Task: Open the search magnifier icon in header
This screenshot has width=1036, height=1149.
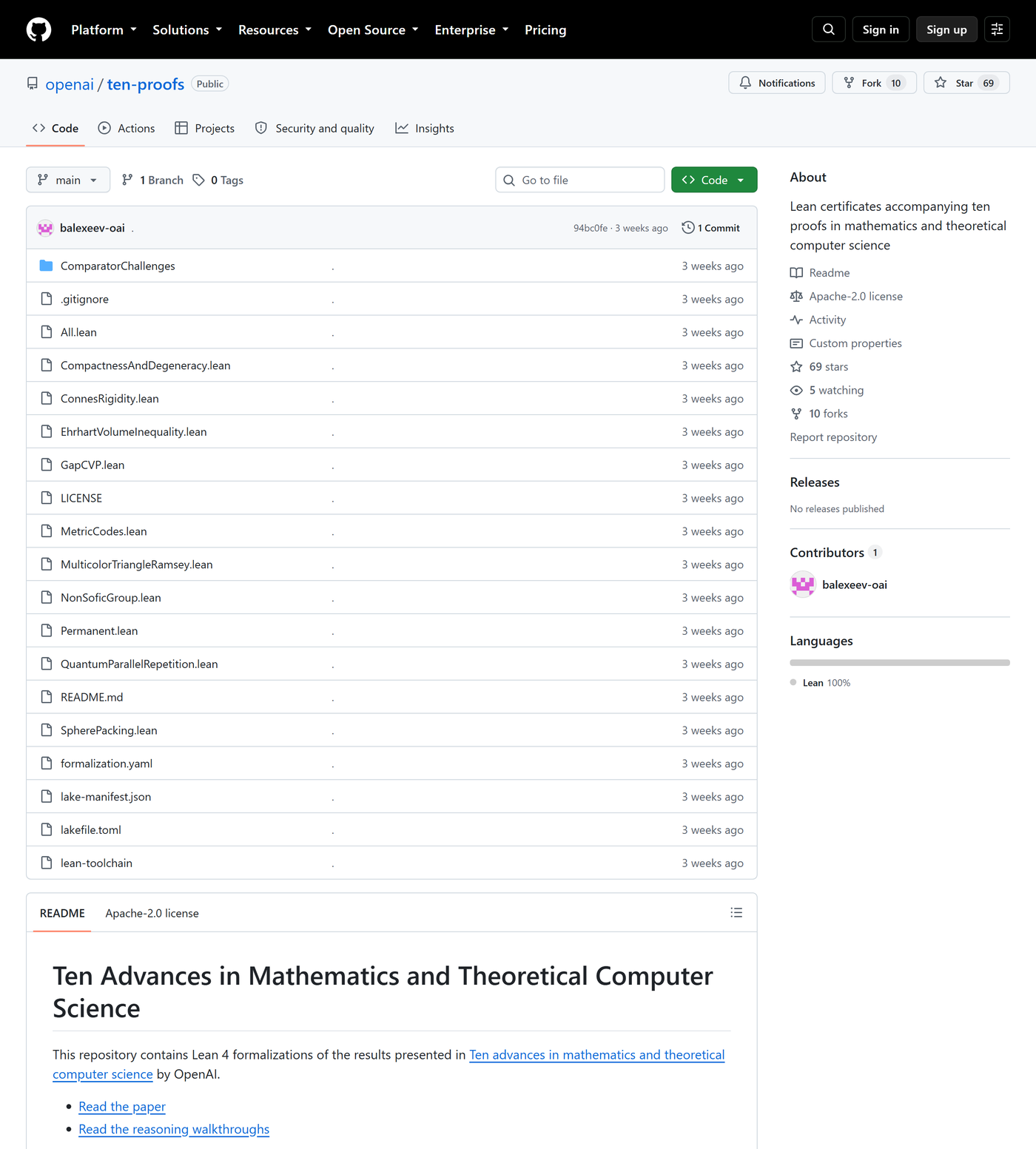Action: (829, 30)
